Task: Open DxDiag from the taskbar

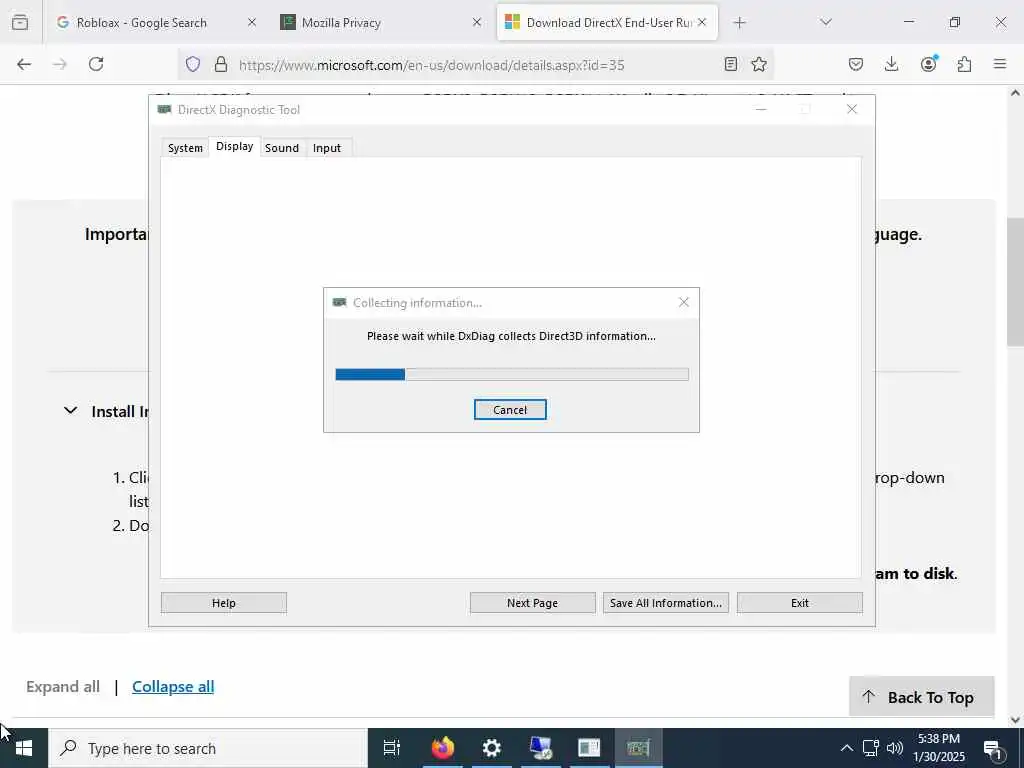Action: click(638, 748)
